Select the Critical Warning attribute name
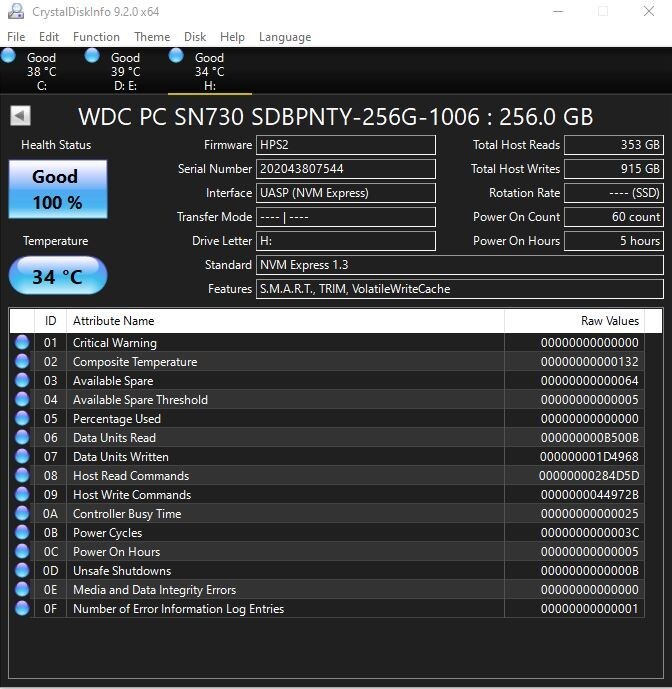This screenshot has height=689, width=672. click(115, 343)
